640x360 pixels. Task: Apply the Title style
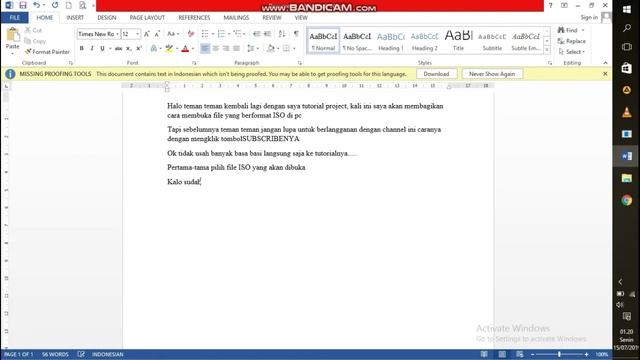(x=458, y=41)
